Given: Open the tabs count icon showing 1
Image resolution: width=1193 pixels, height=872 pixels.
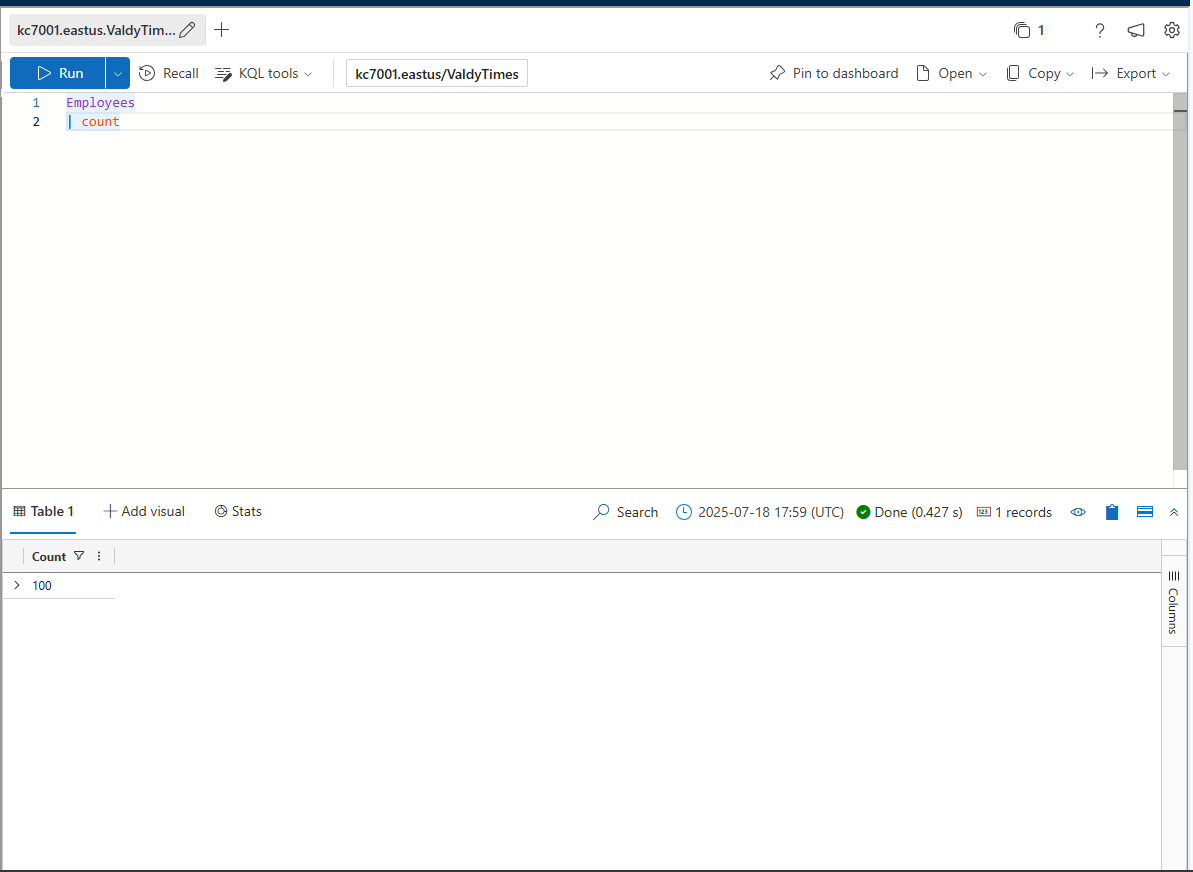Looking at the screenshot, I should [1029, 30].
